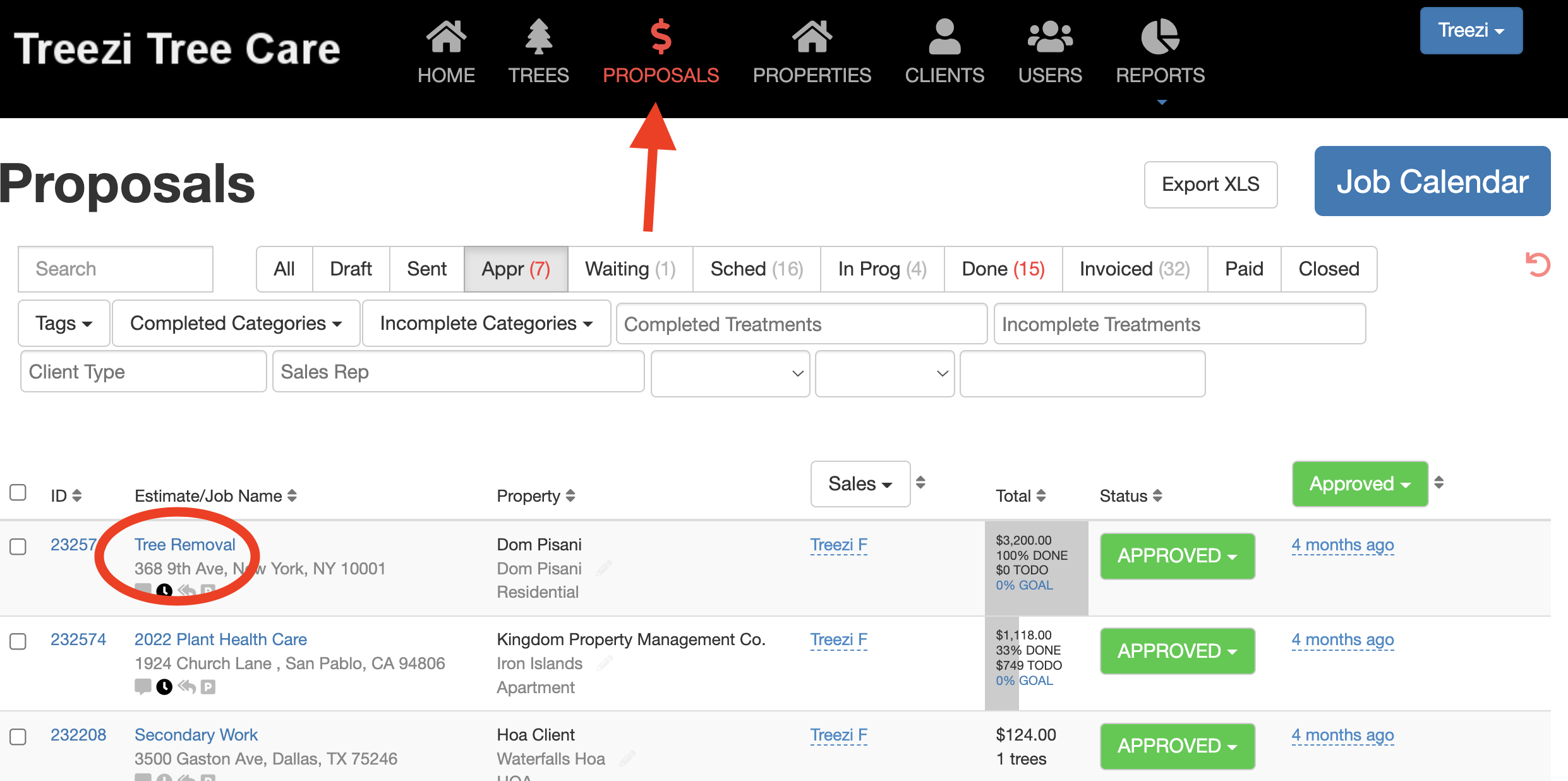Switch to the Sched (16) tab
This screenshot has height=781, width=1568.
(x=756, y=269)
